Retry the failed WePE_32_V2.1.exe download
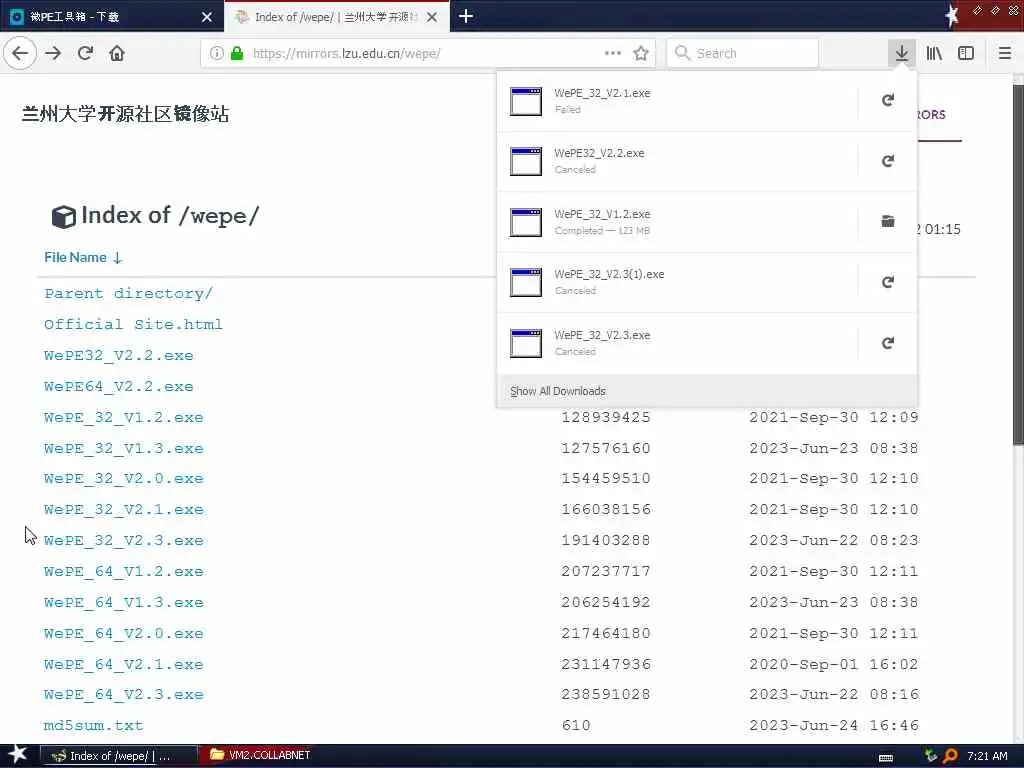This screenshot has width=1024, height=768. (x=888, y=101)
